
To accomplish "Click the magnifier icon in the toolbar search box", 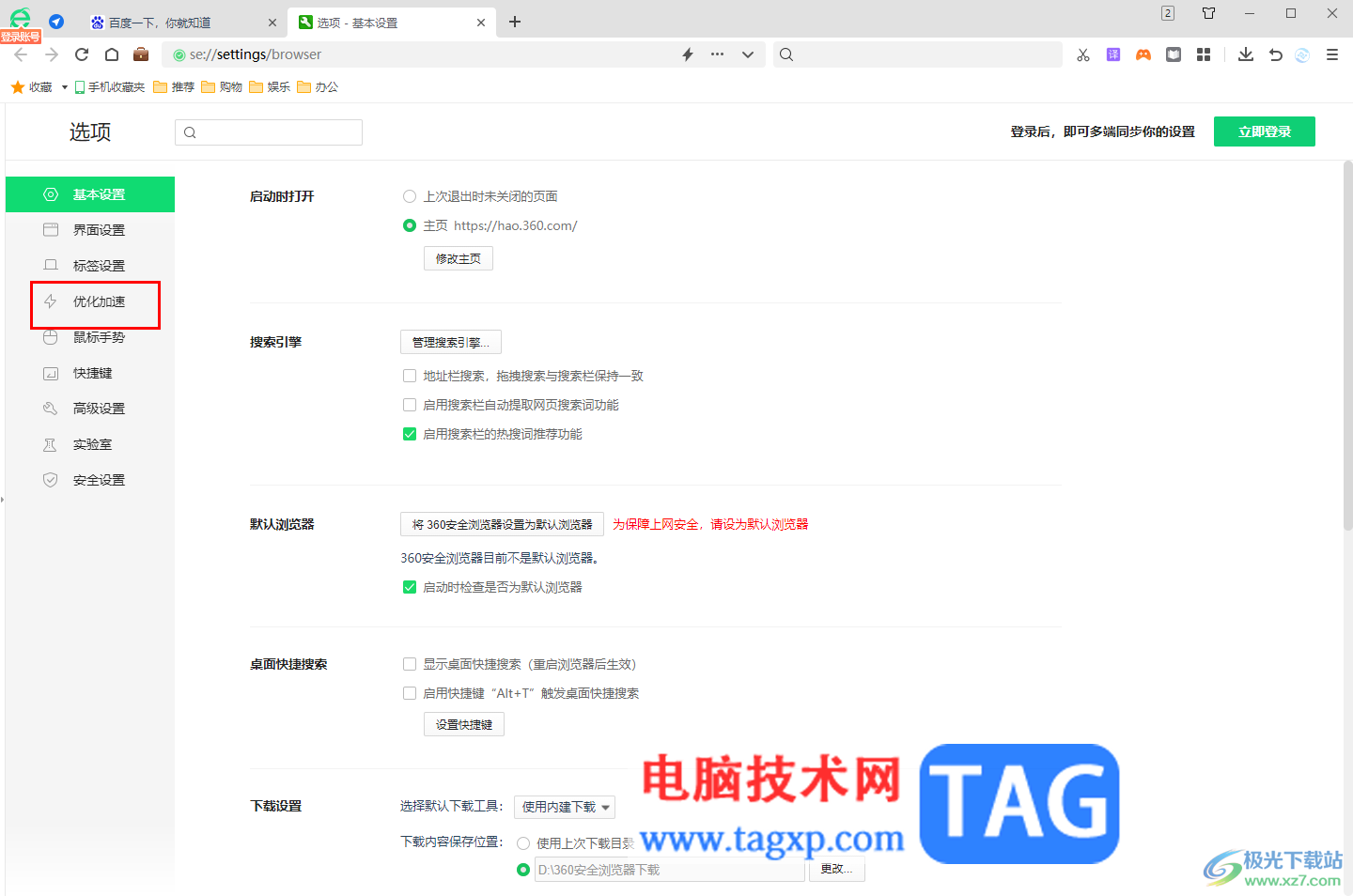I will [786, 54].
